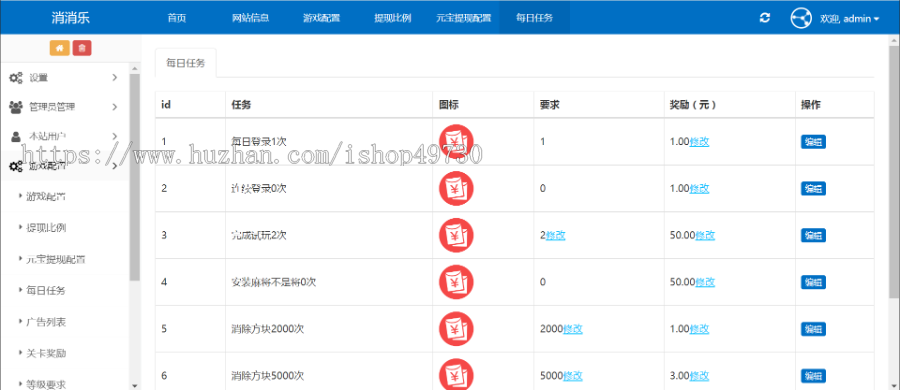Click 修改 reward link for 安装麻将不是将0次
The image size is (900, 390).
pos(705,282)
